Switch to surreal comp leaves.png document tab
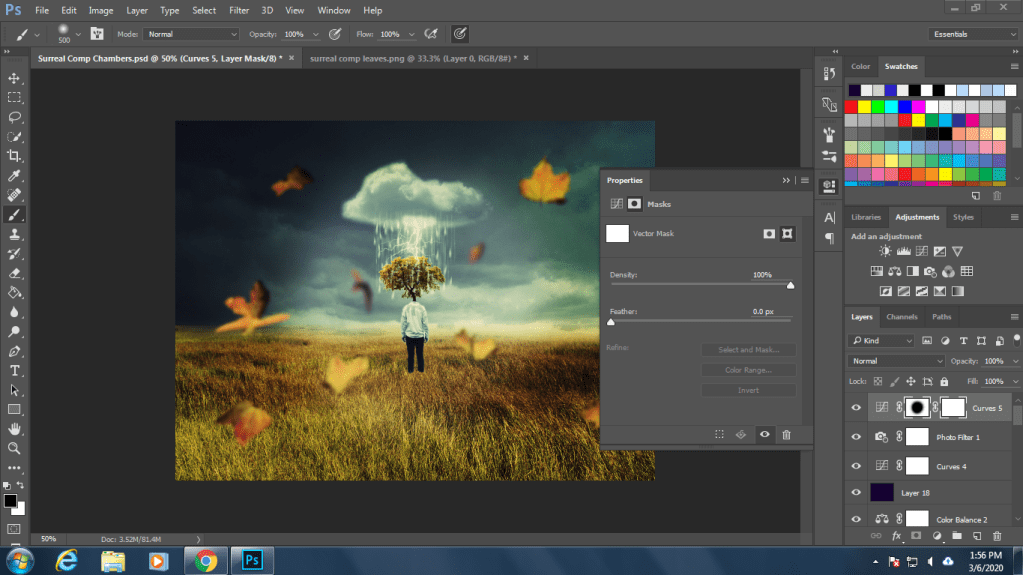Screen dimensions: 1023x575 pyautogui.click(x=411, y=59)
